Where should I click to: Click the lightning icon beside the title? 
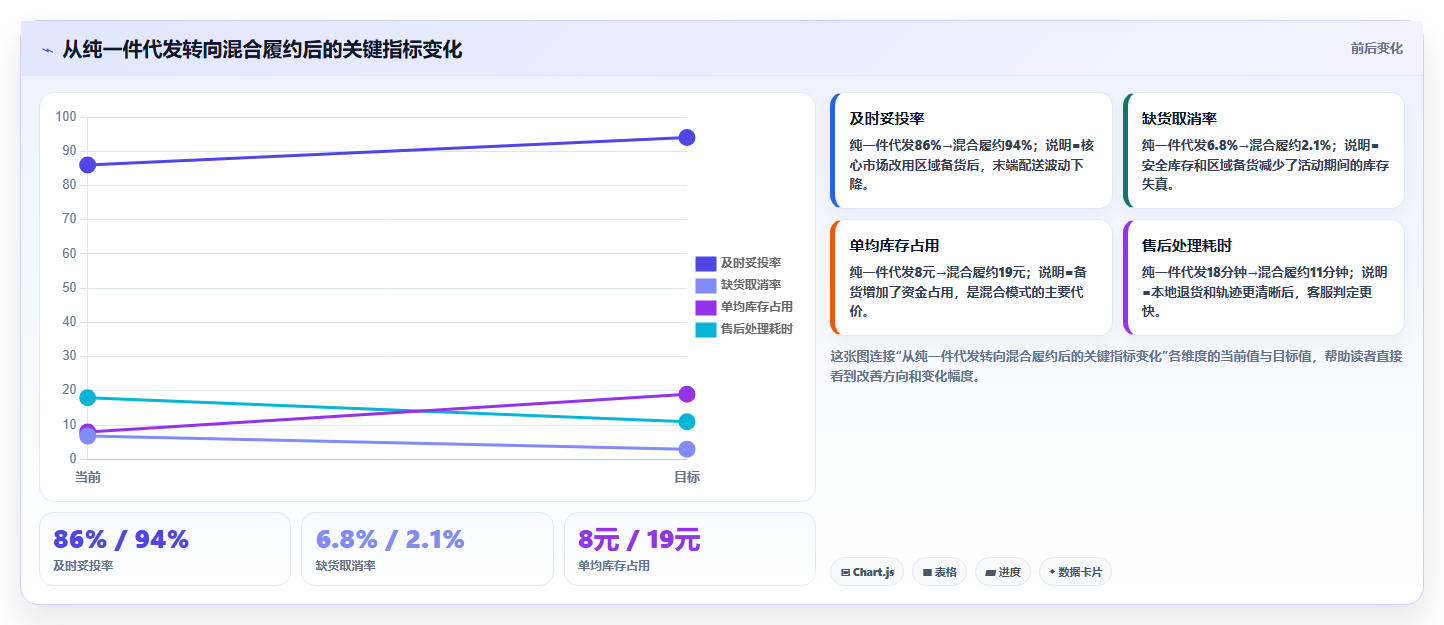point(47,50)
